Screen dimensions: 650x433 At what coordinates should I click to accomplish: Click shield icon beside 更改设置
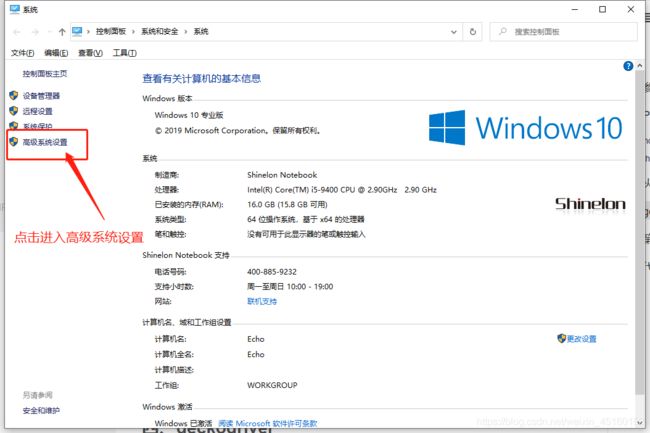(561, 339)
